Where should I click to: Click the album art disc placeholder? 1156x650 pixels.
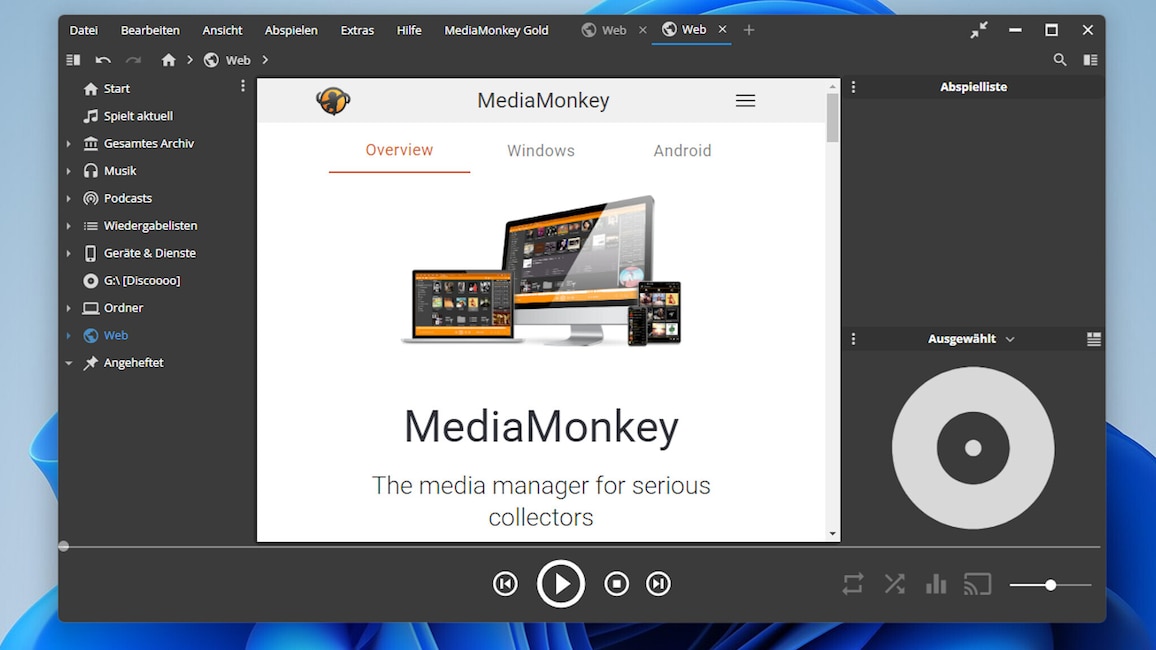(972, 447)
